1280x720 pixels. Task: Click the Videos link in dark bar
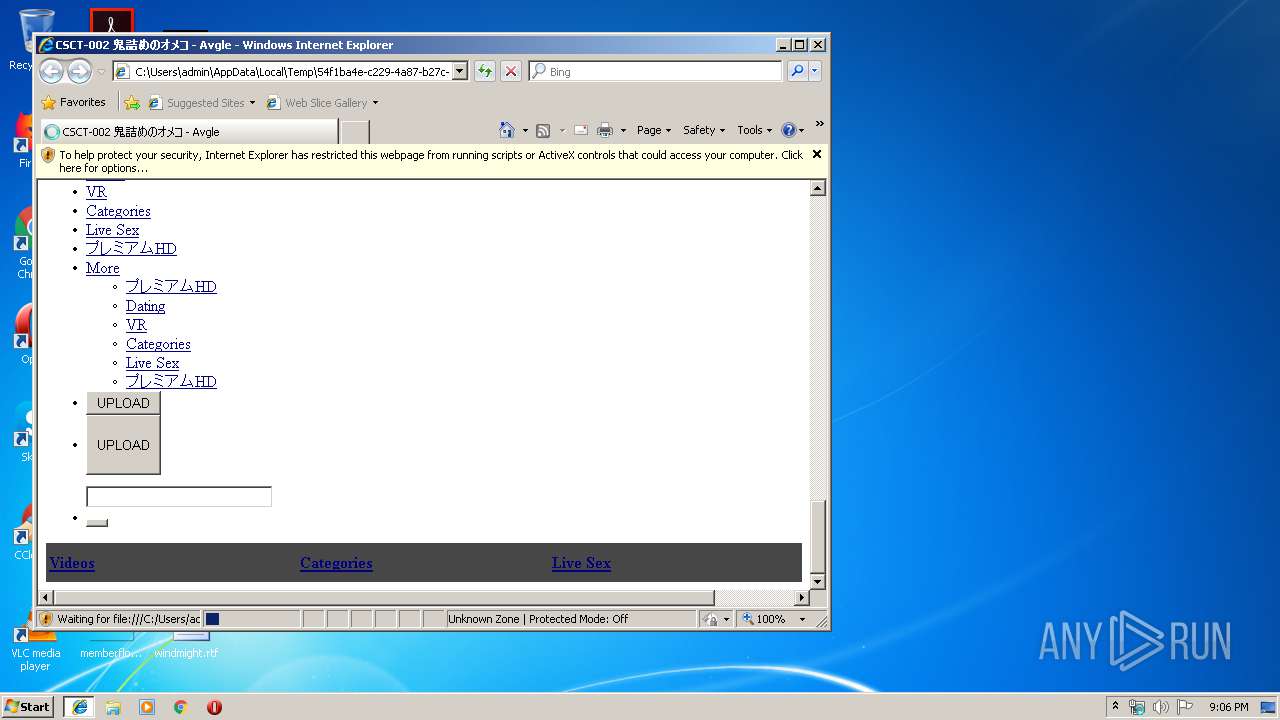[72, 563]
